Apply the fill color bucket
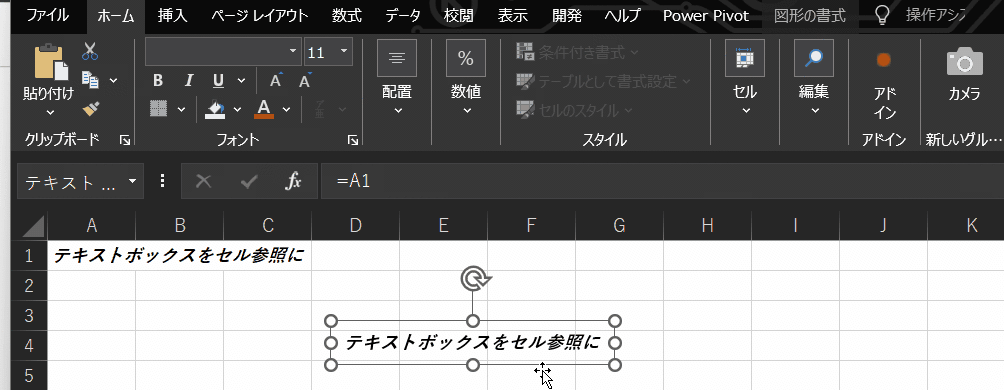Image resolution: width=1004 pixels, height=390 pixels. click(x=215, y=109)
